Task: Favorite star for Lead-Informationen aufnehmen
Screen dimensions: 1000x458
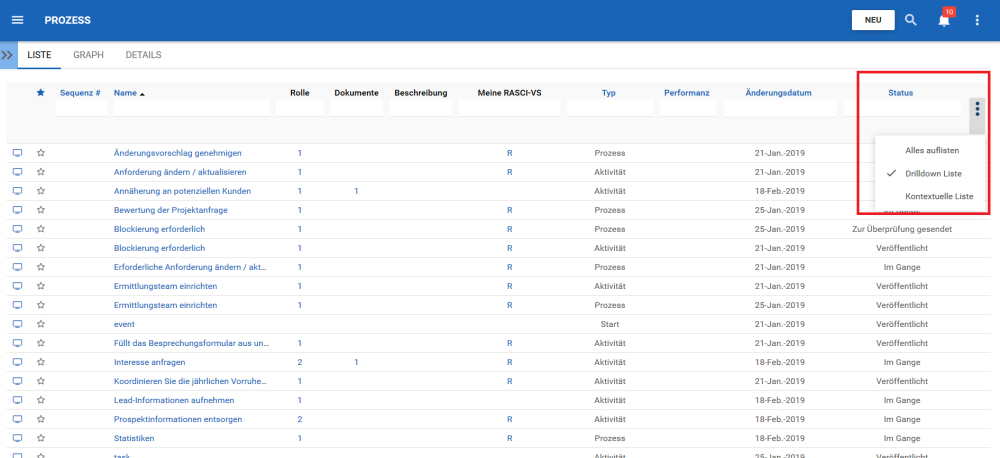Action: coord(41,400)
